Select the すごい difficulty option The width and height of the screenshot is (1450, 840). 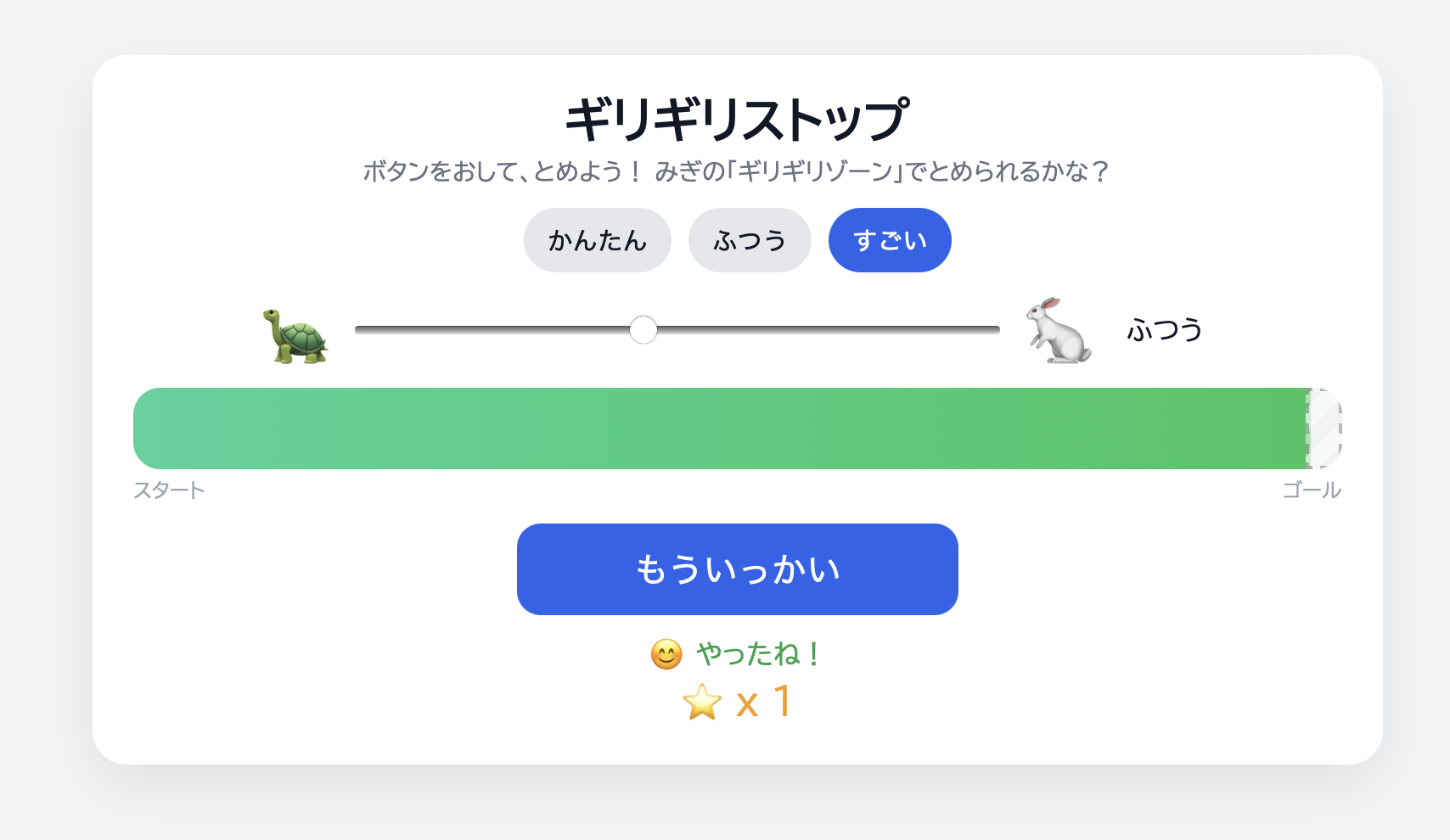tap(890, 240)
